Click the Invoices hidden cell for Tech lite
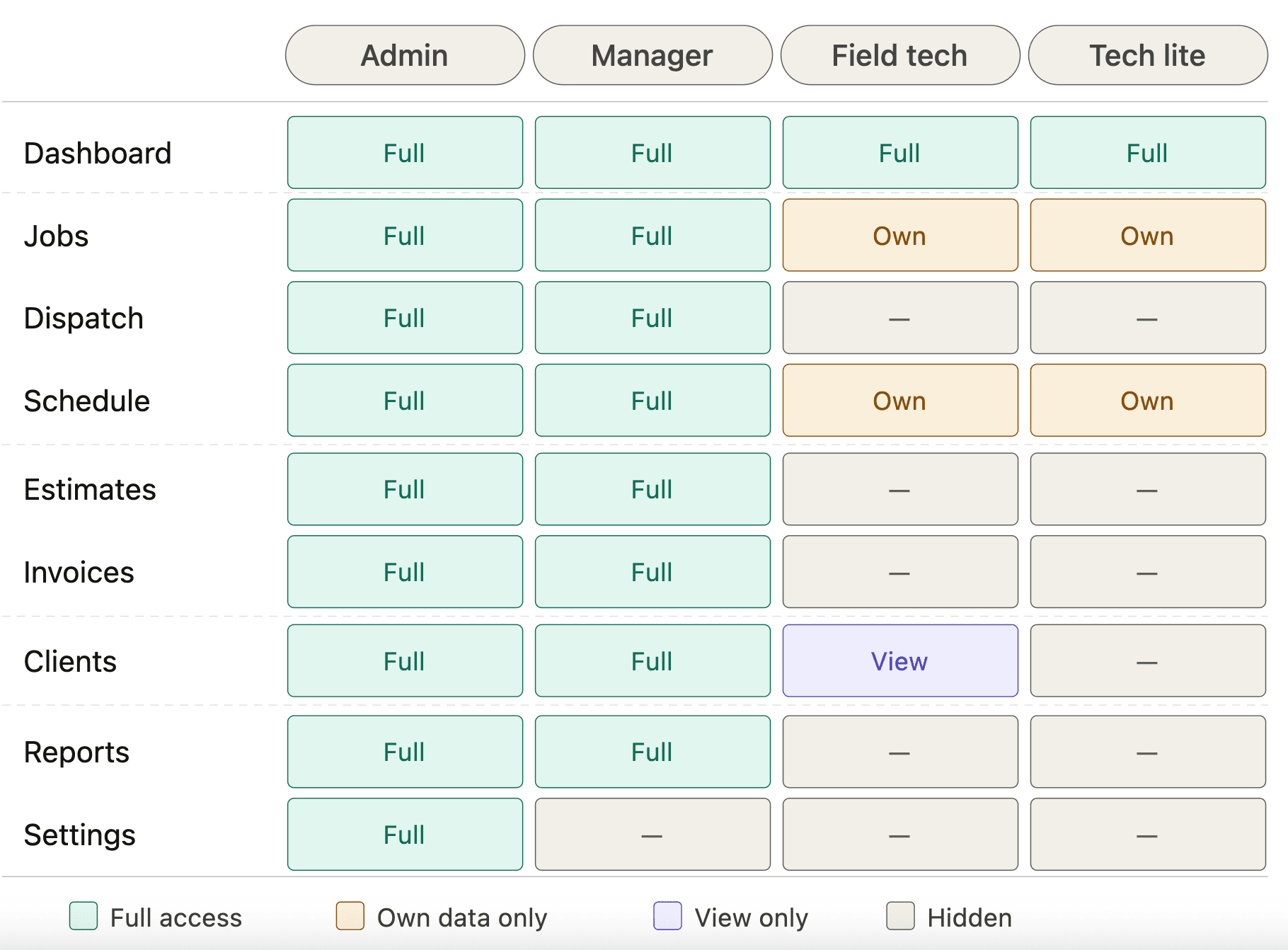1288x950 pixels. (1147, 571)
